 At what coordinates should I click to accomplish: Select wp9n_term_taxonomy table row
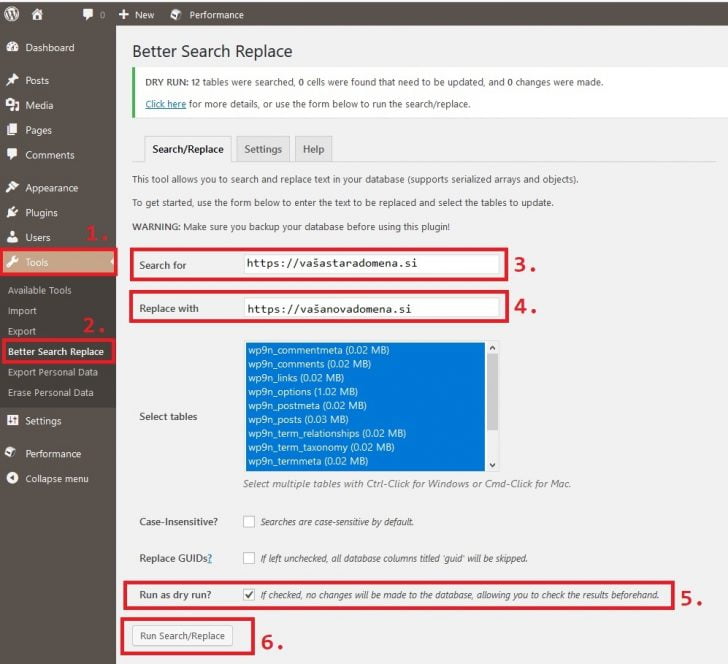click(365, 447)
